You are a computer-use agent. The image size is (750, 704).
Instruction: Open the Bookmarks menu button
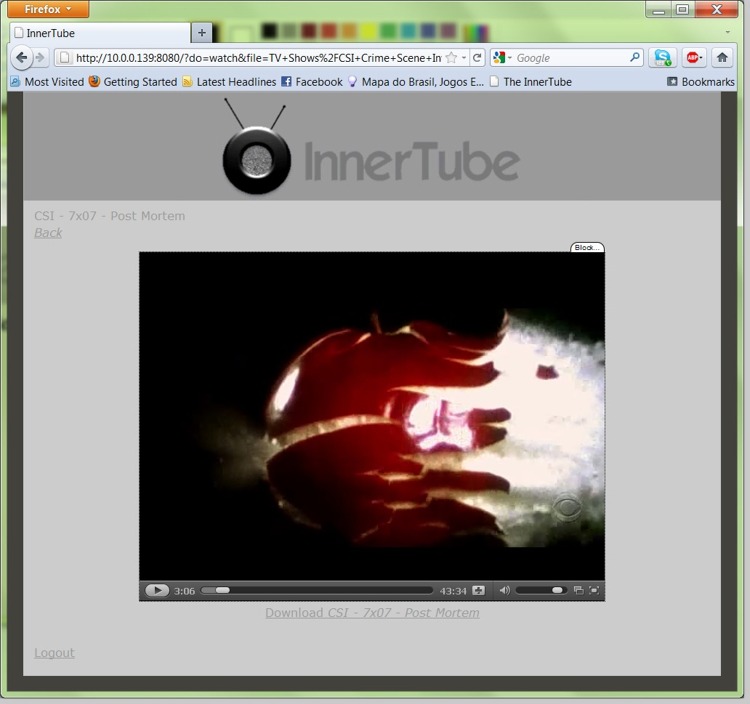(x=701, y=82)
